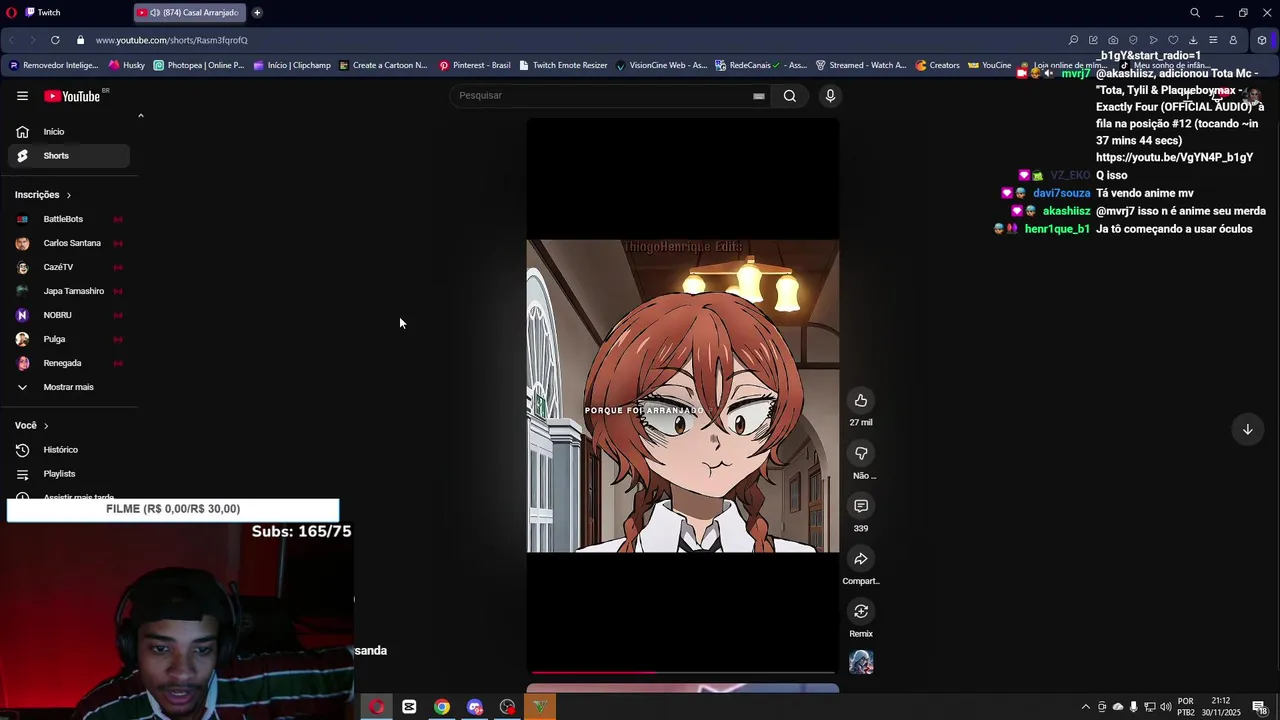The height and width of the screenshot is (720, 1280).
Task: Select Shorts in the sidebar
Action: coord(69,156)
